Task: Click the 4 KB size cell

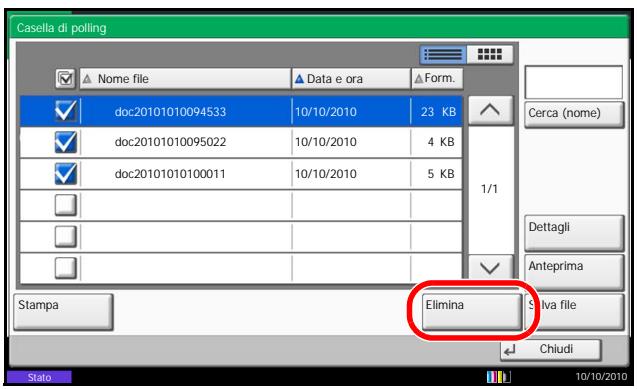Action: pyautogui.click(x=441, y=142)
